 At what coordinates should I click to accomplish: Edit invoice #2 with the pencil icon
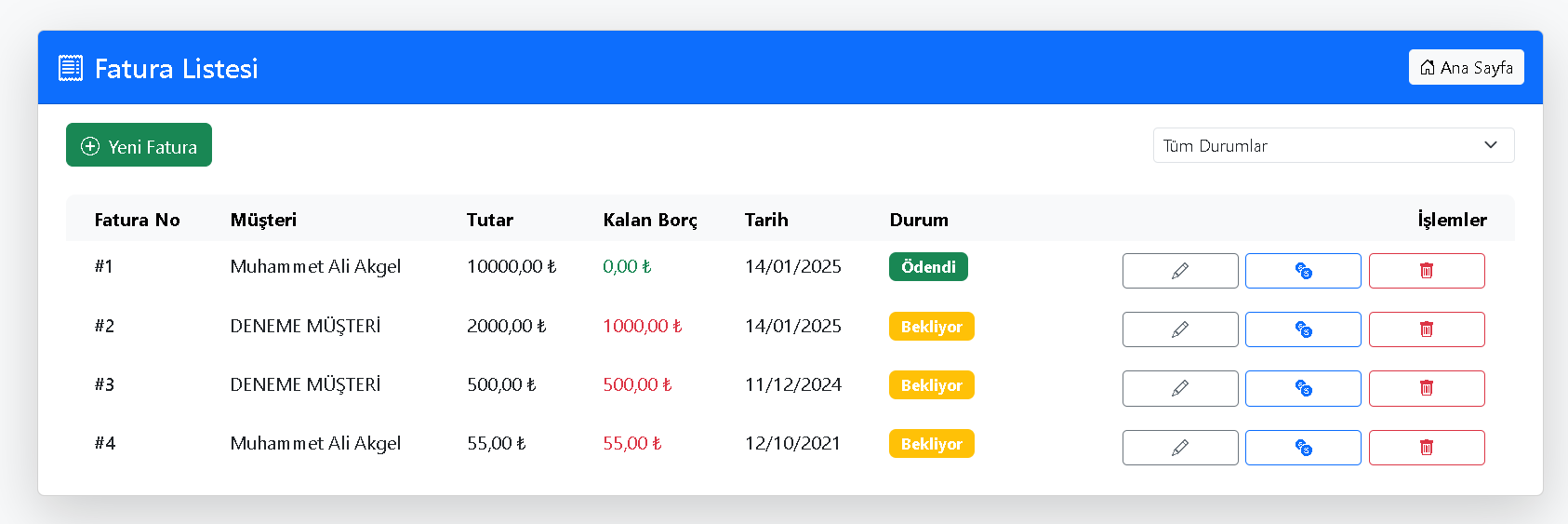point(1179,329)
